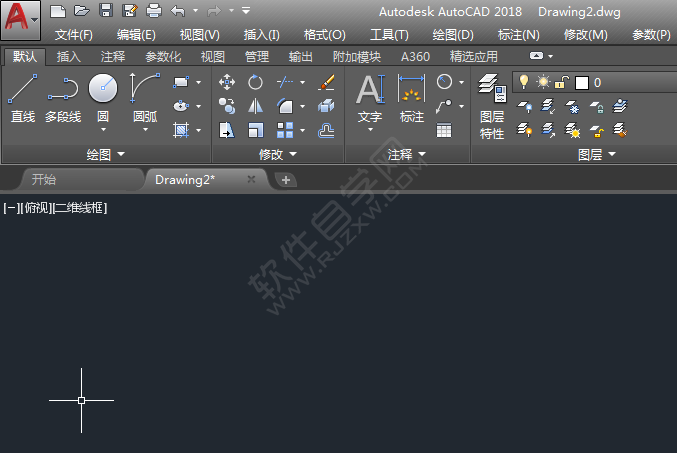Viewport: 677px width, 453px height.
Task: Click the Table icon in Annotation panel
Action: (x=444, y=130)
